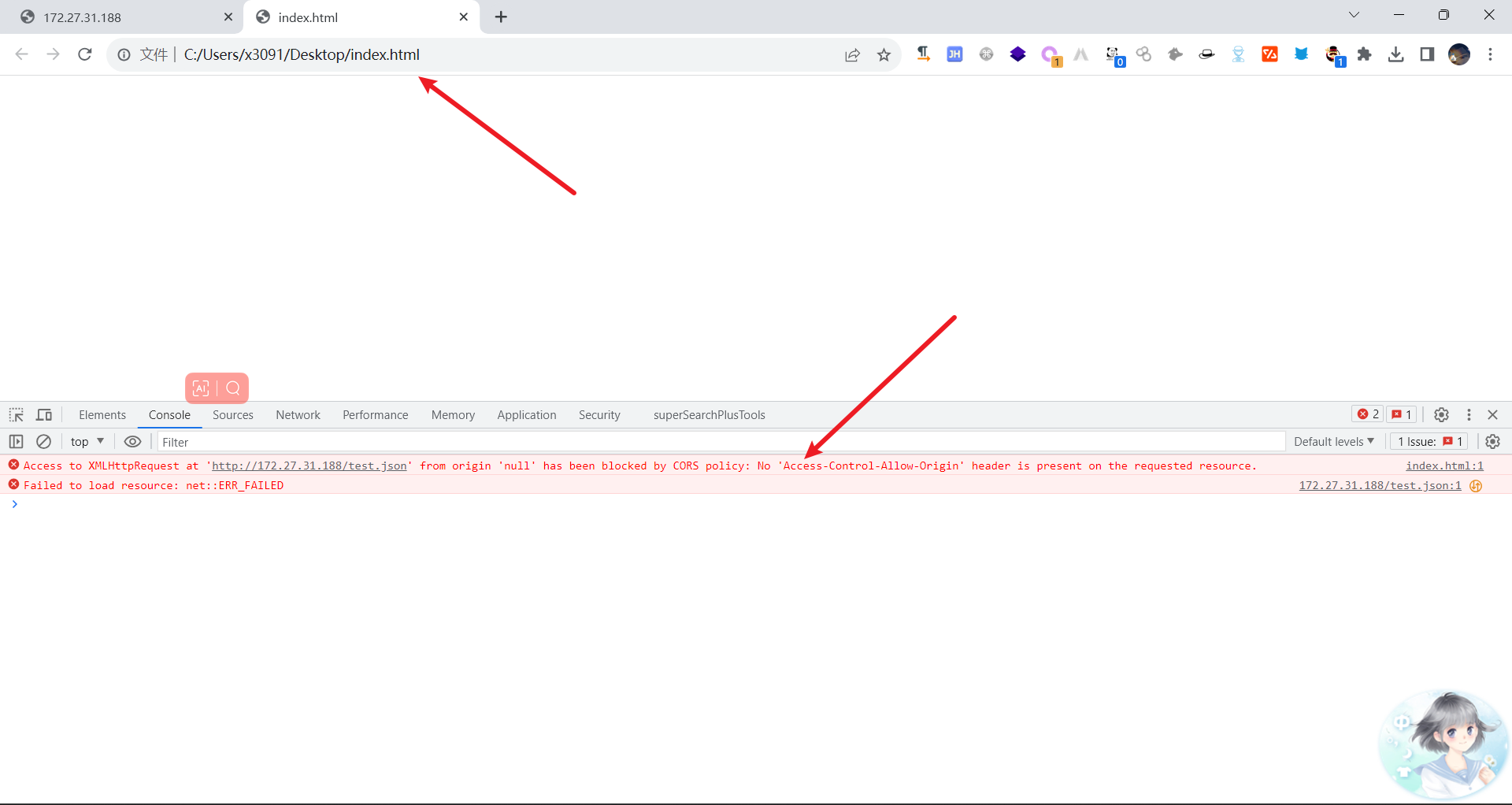Clear the console with the clear icon
The width and height of the screenshot is (1512, 805).
pyautogui.click(x=44, y=442)
